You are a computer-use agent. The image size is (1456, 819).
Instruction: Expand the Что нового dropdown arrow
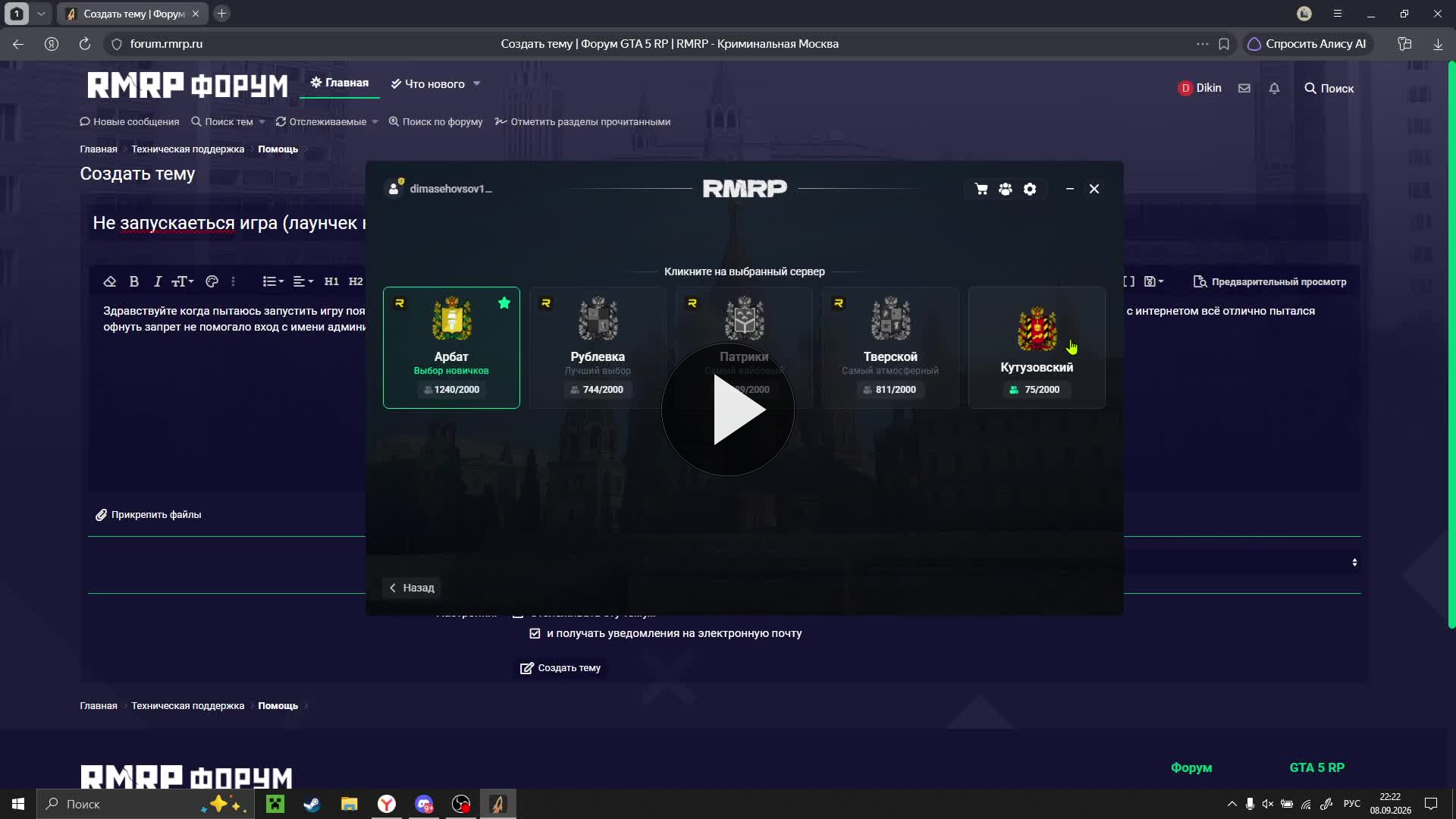pos(477,84)
